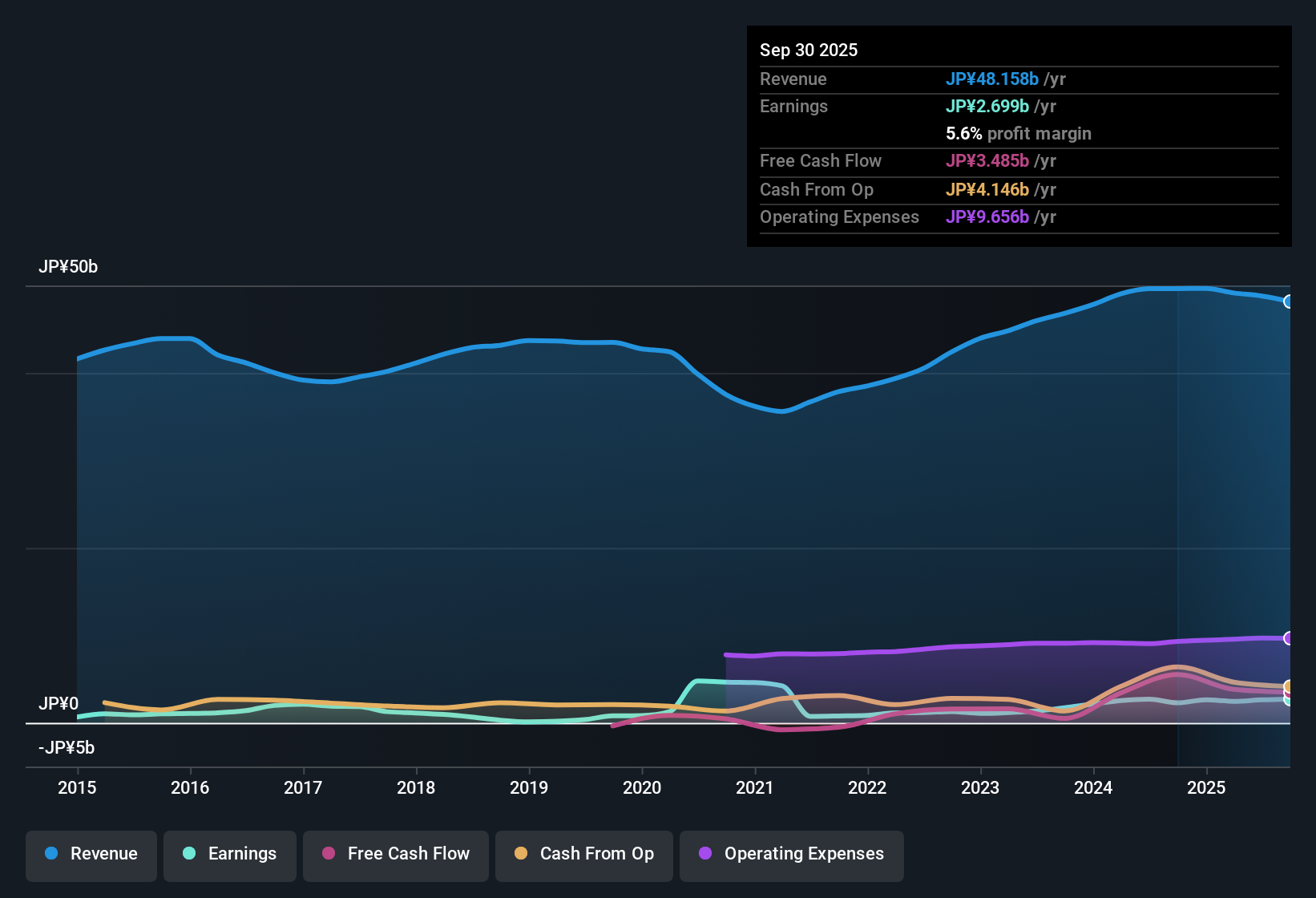Click the 5.6% profit margin text
The image size is (1316, 898).
[1018, 134]
